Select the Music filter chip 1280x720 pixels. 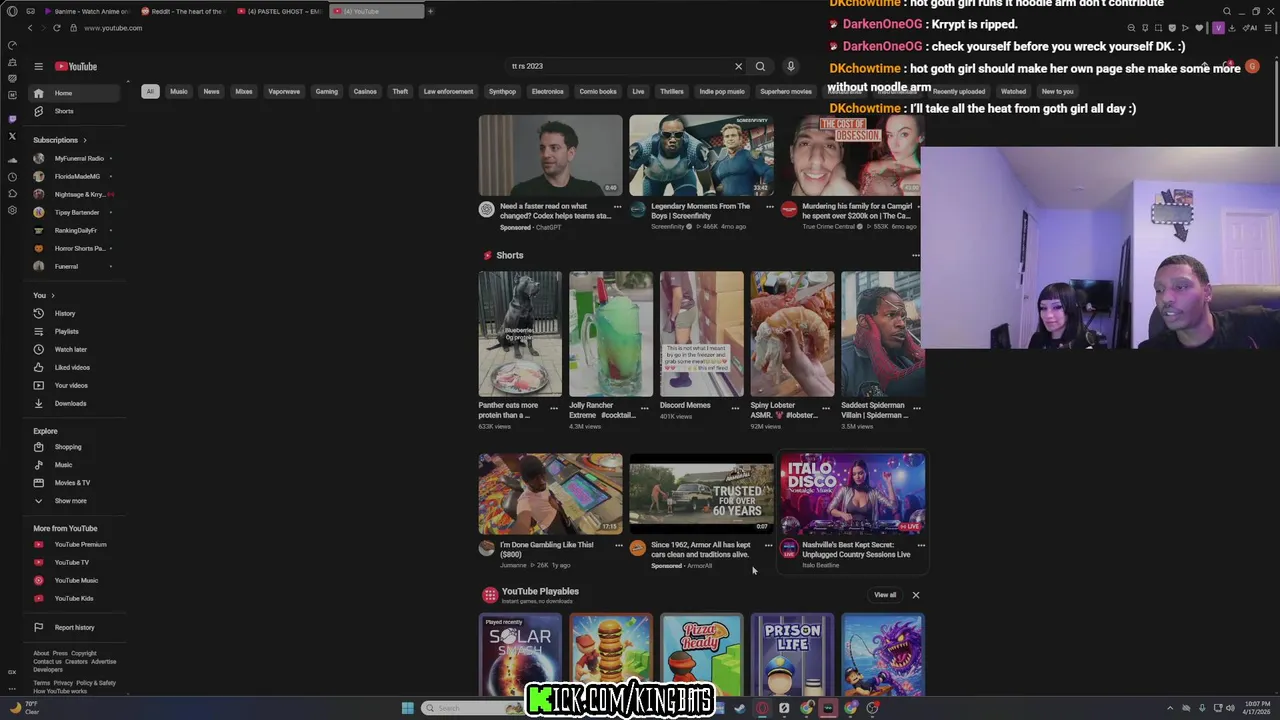pyautogui.click(x=178, y=91)
